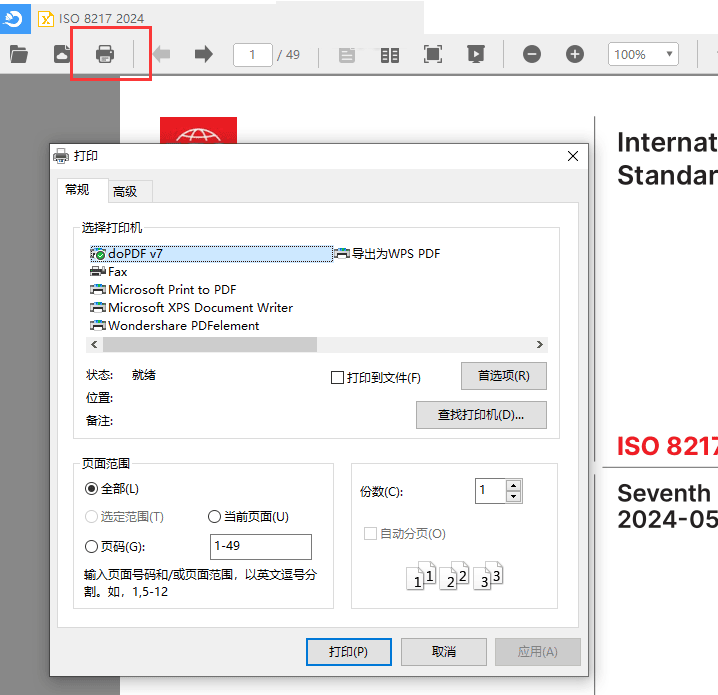Click the page range 1-49 input field
The height and width of the screenshot is (695, 718).
pyautogui.click(x=261, y=547)
